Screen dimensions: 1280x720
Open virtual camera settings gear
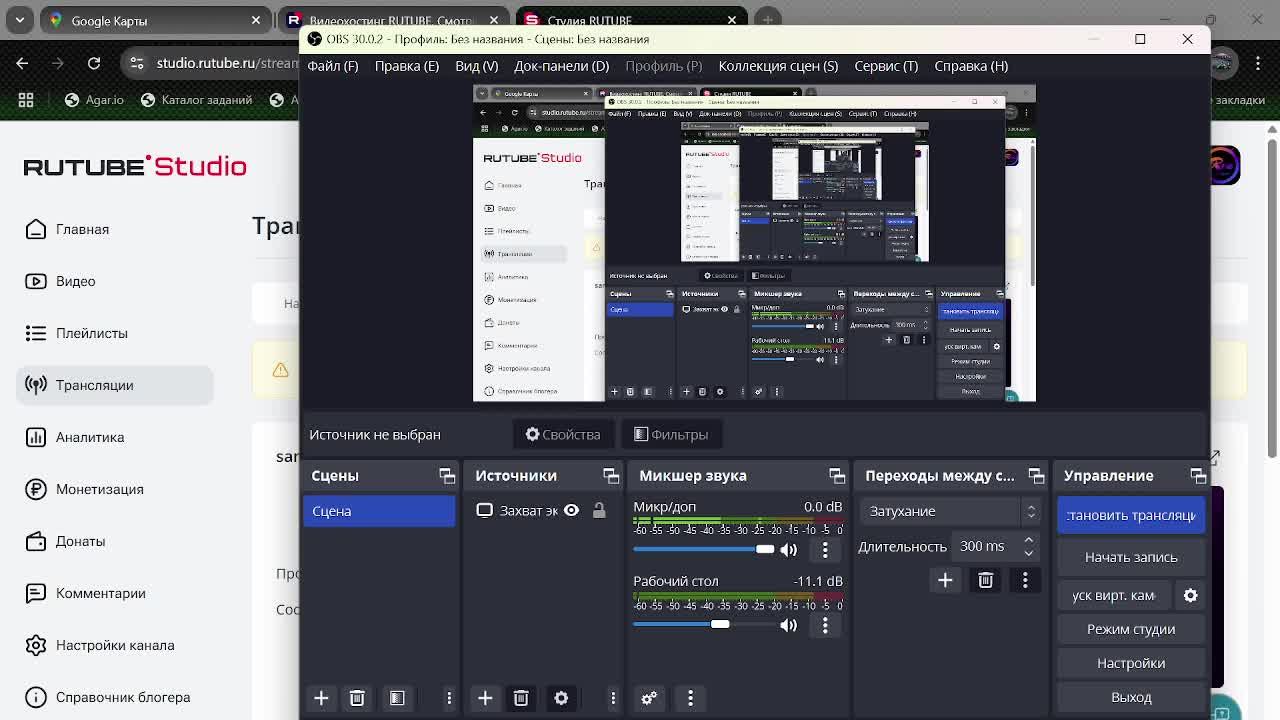tap(1190, 595)
